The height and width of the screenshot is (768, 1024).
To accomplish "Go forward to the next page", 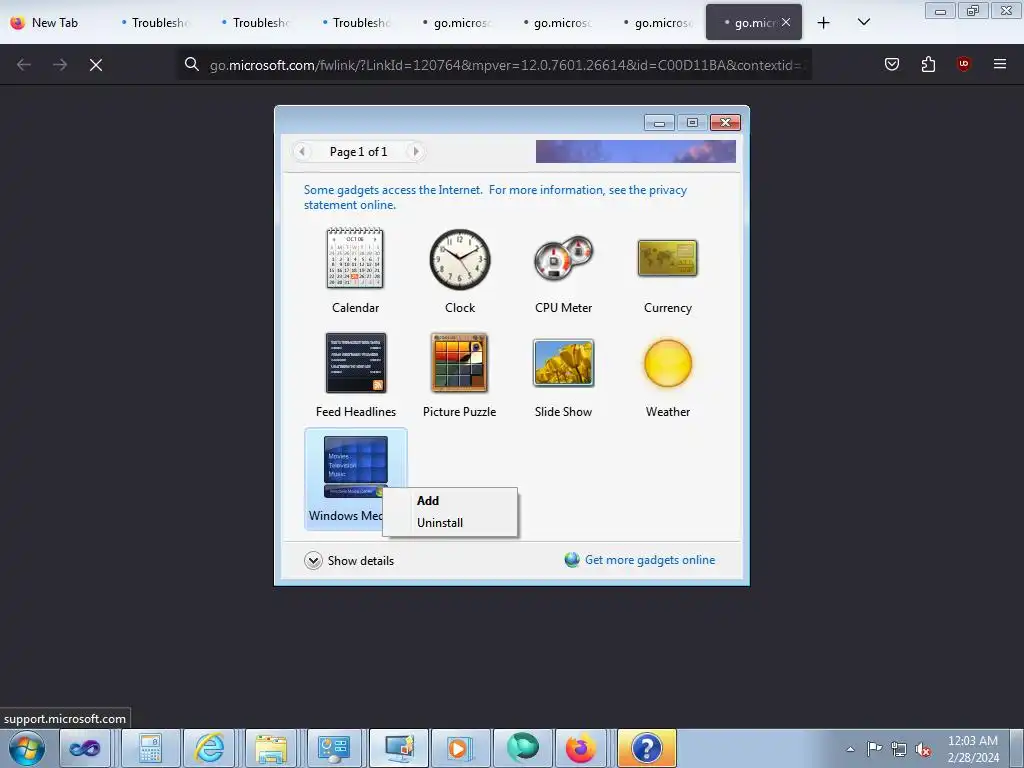I will pos(59,65).
